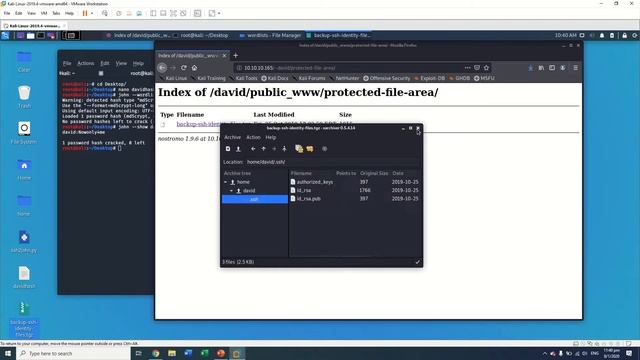640x360 pixels.
Task: Open the Actions menu in terminal window
Action: point(86,63)
